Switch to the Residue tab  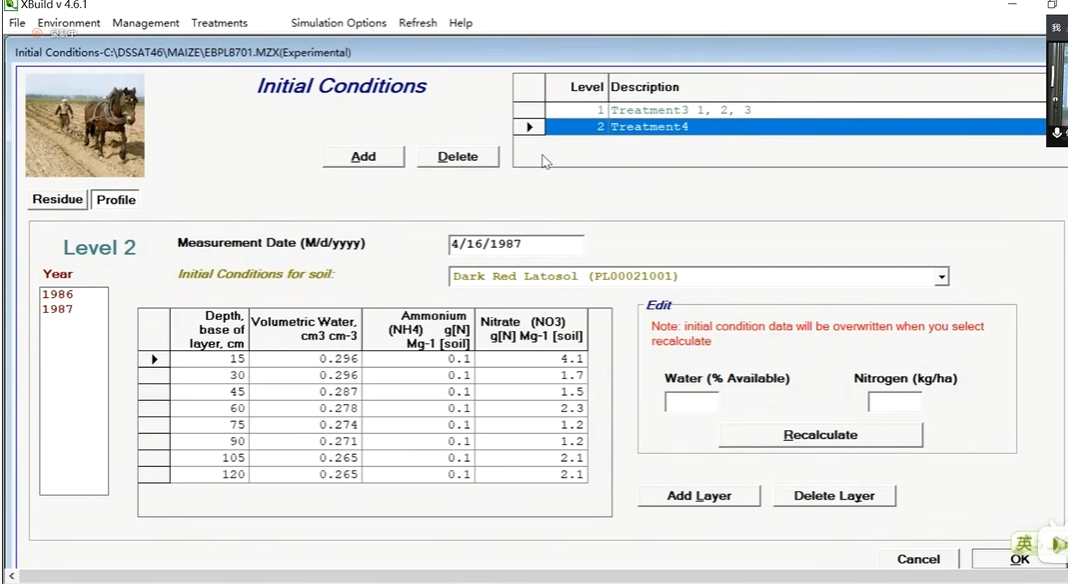(x=58, y=200)
